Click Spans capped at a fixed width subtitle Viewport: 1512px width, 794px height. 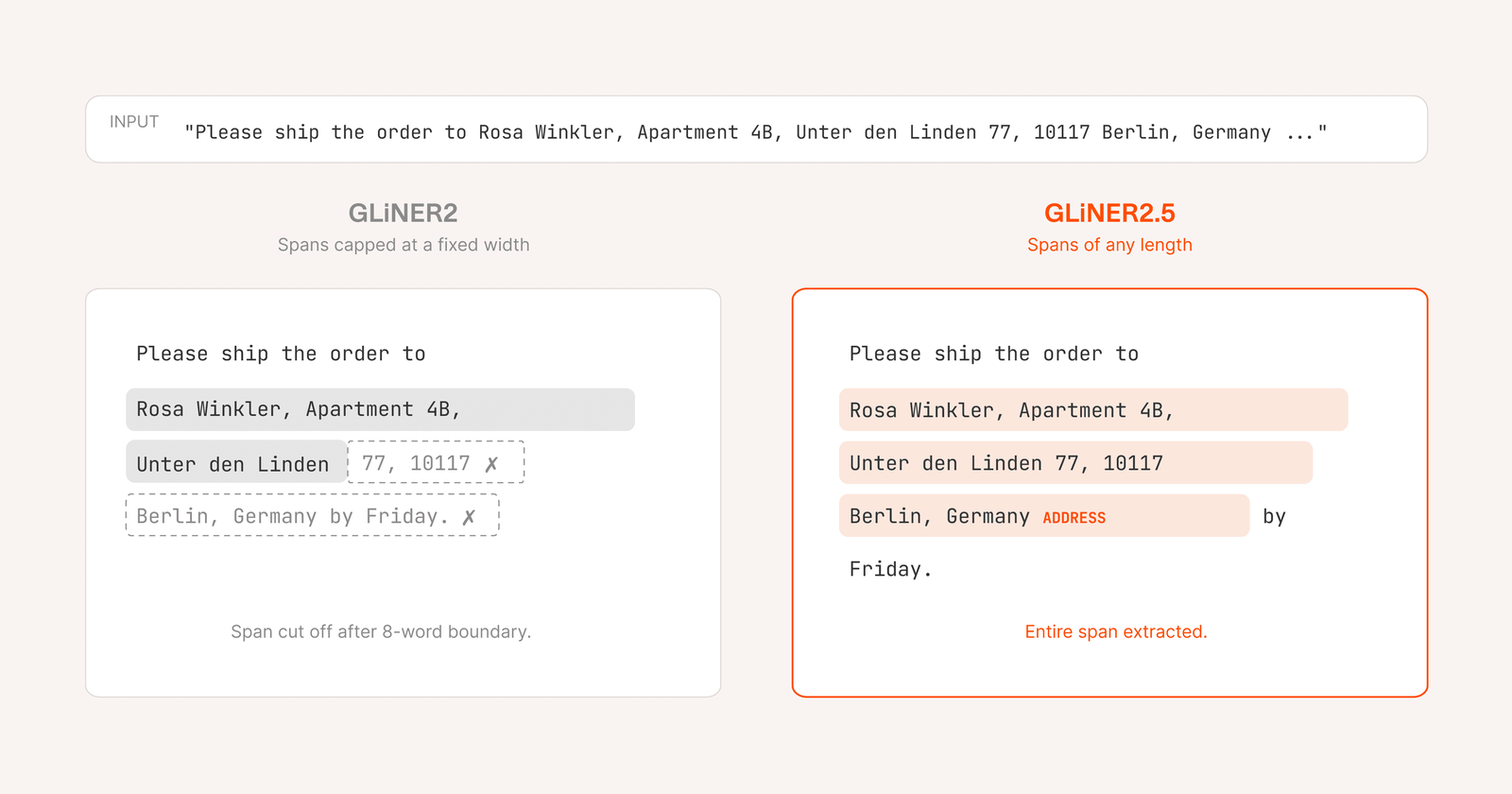click(x=404, y=245)
